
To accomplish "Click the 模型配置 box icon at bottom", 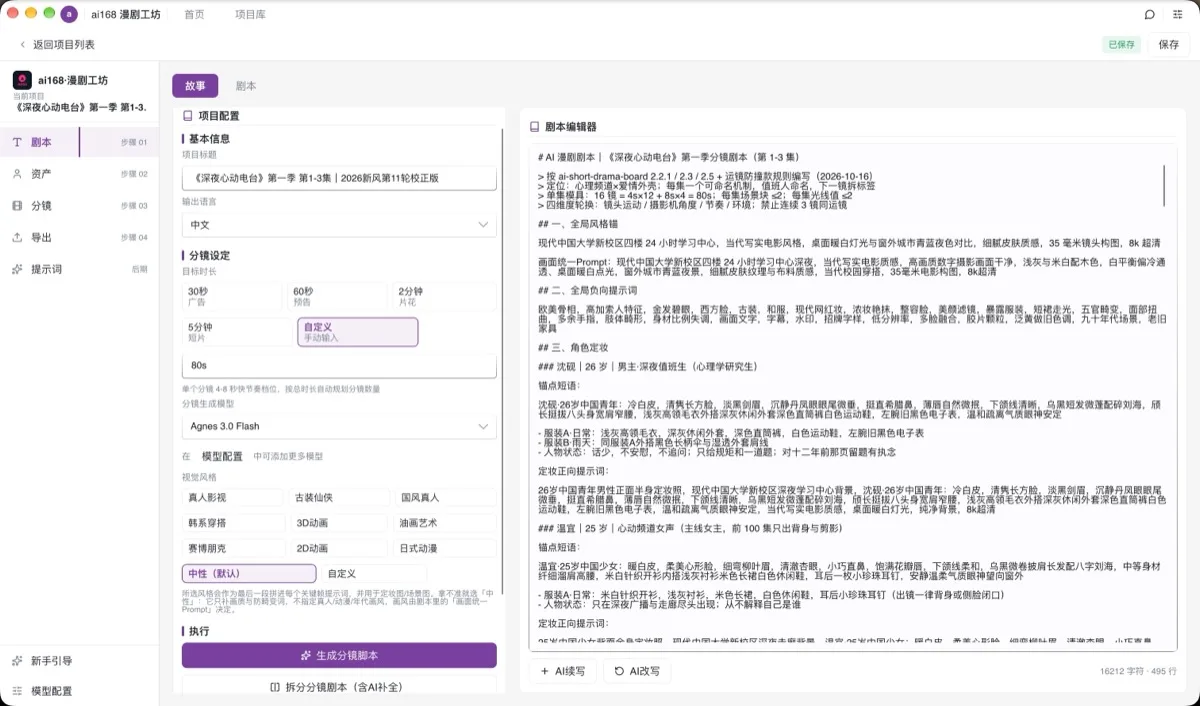I will (17, 691).
